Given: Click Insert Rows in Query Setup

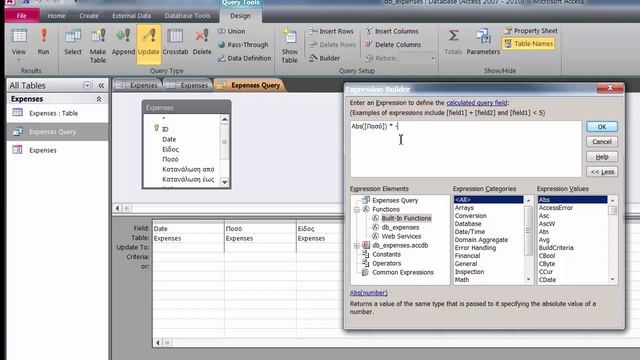Looking at the screenshot, I should pos(331,31).
